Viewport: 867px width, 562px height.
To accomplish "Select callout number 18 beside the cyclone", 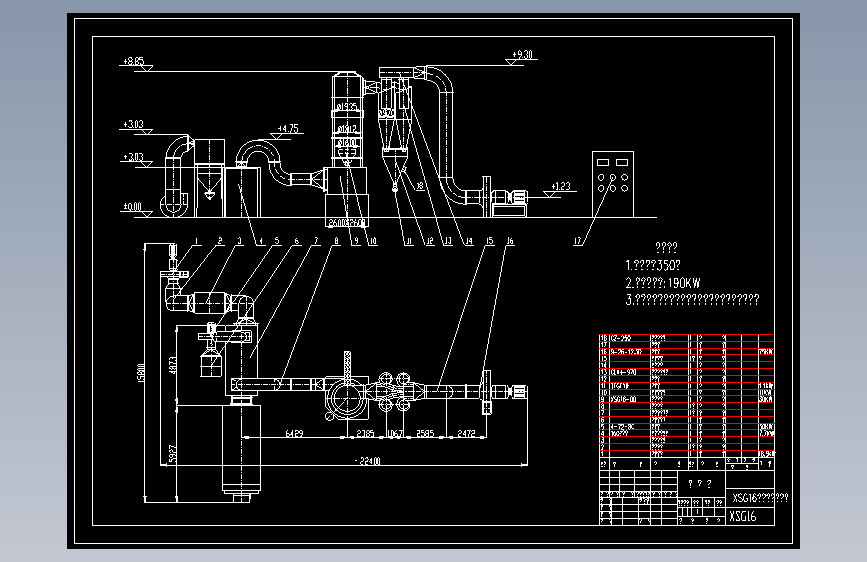I will pyautogui.click(x=420, y=186).
